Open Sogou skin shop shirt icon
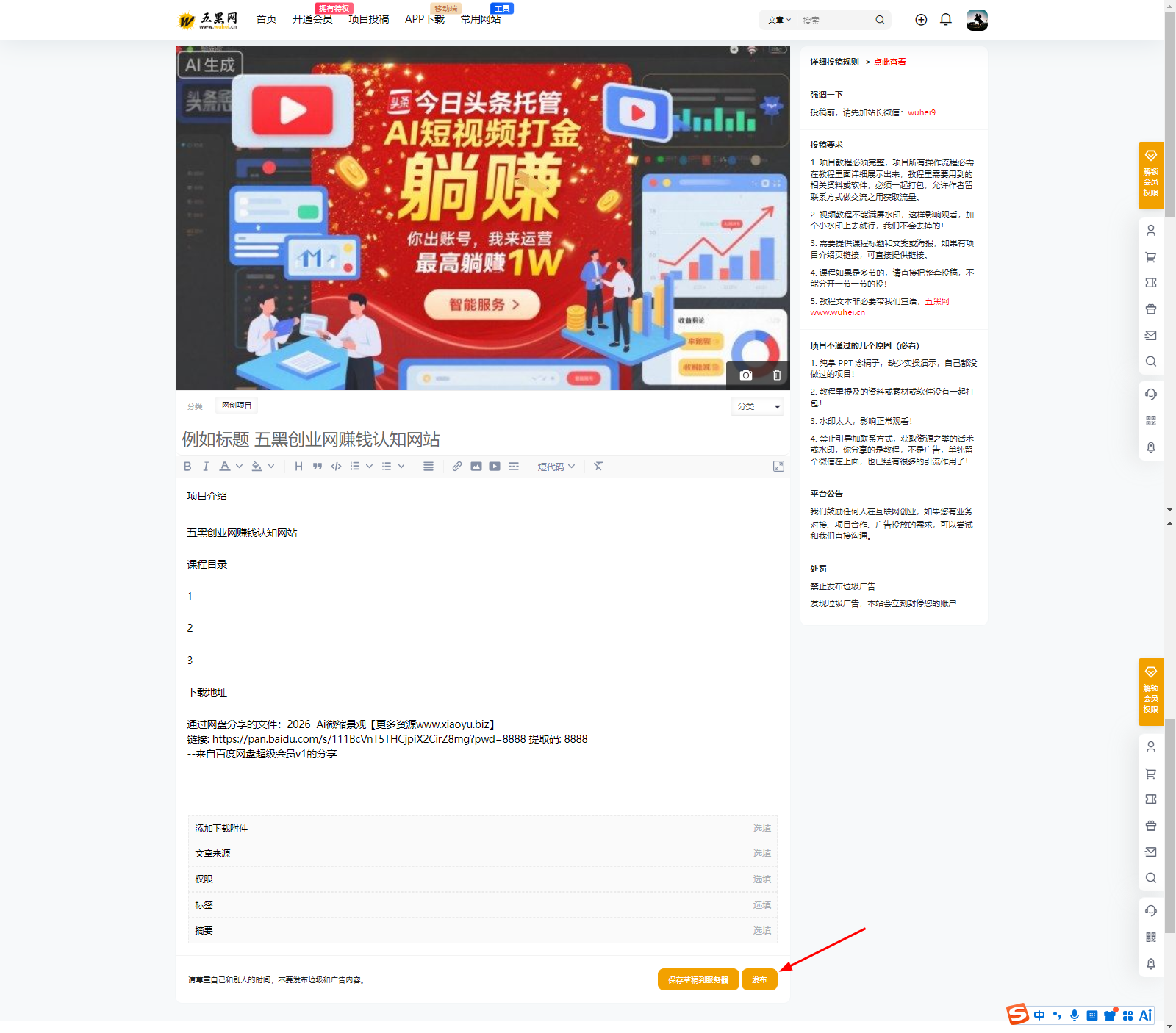 pos(1110,1015)
